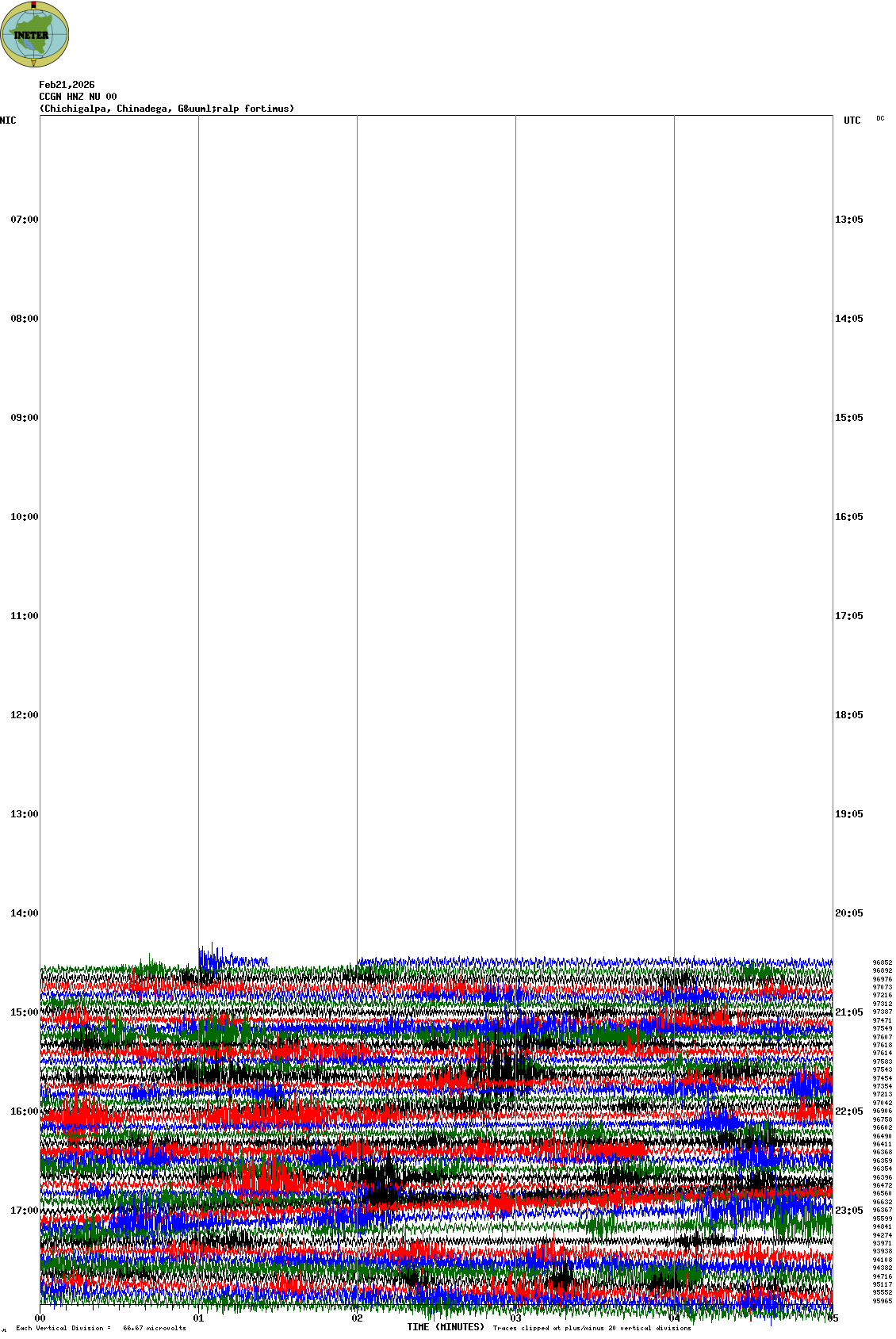Screen dimensions: 896x1339
Task: Click the UTC column header
Action: click(852, 121)
